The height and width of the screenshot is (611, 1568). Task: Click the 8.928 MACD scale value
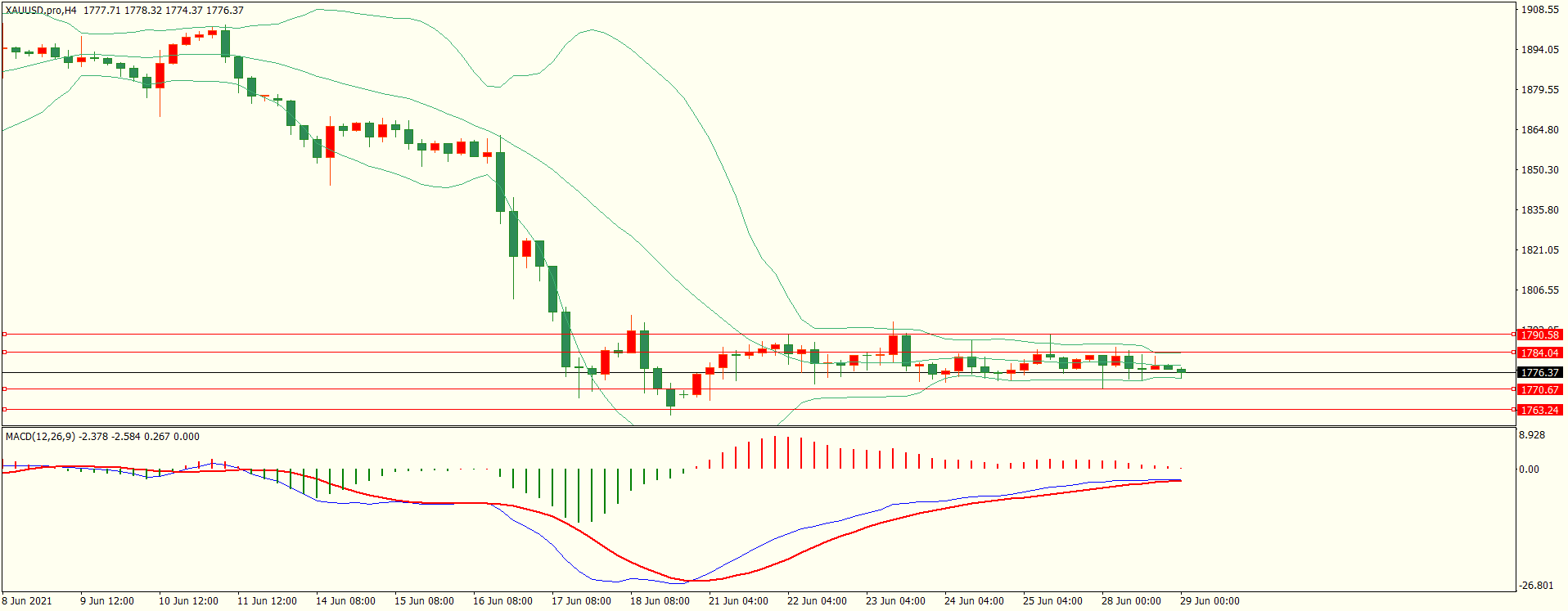(1532, 435)
